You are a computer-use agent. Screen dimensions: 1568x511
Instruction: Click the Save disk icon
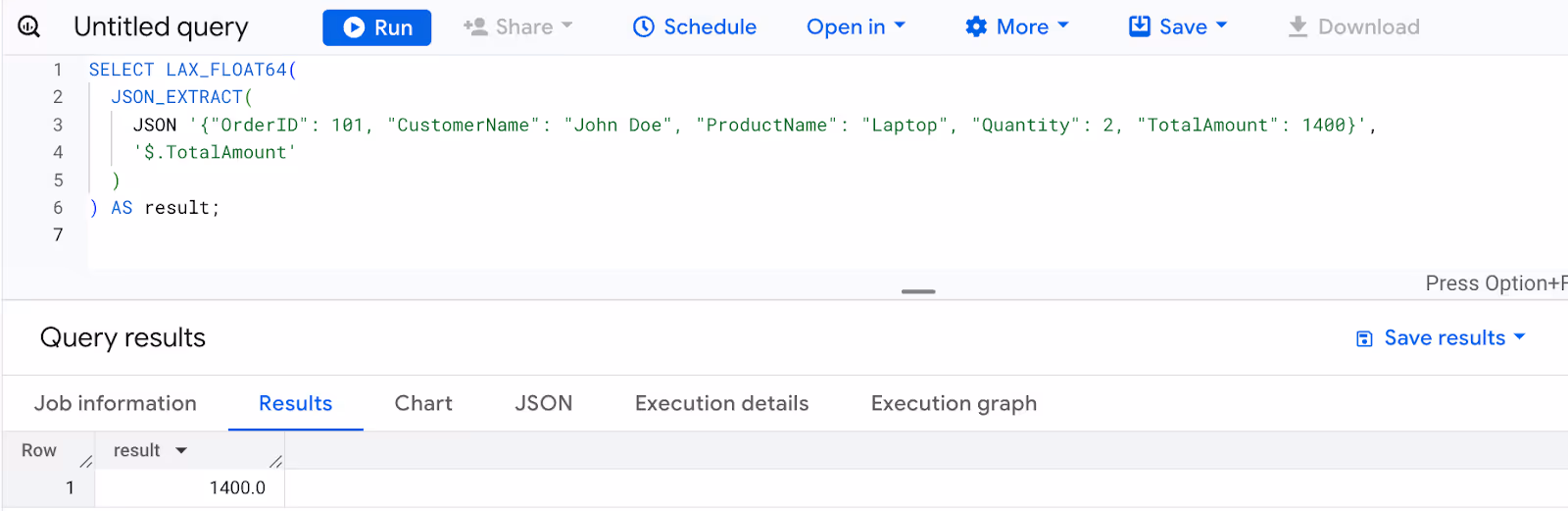click(x=1139, y=26)
